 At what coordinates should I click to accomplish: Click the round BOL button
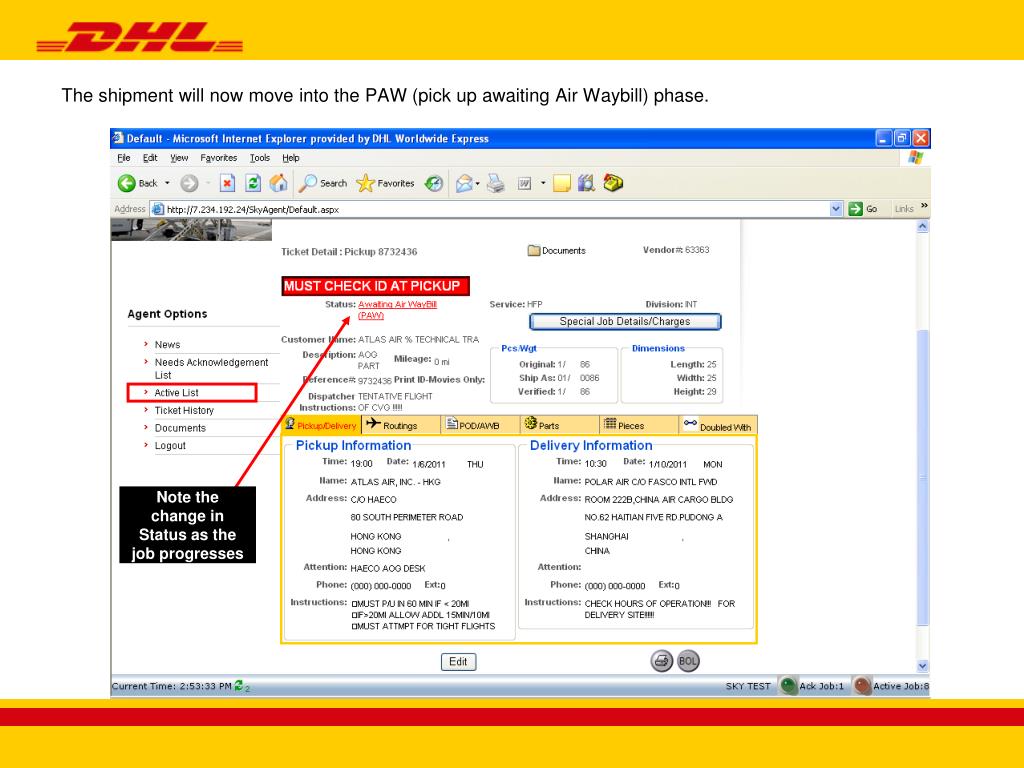click(x=688, y=661)
